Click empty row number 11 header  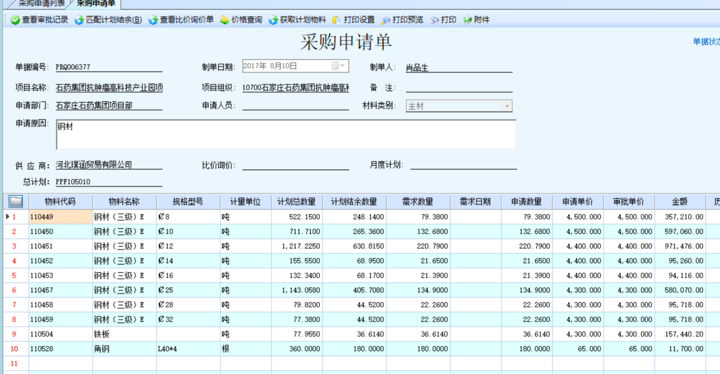(x=16, y=363)
